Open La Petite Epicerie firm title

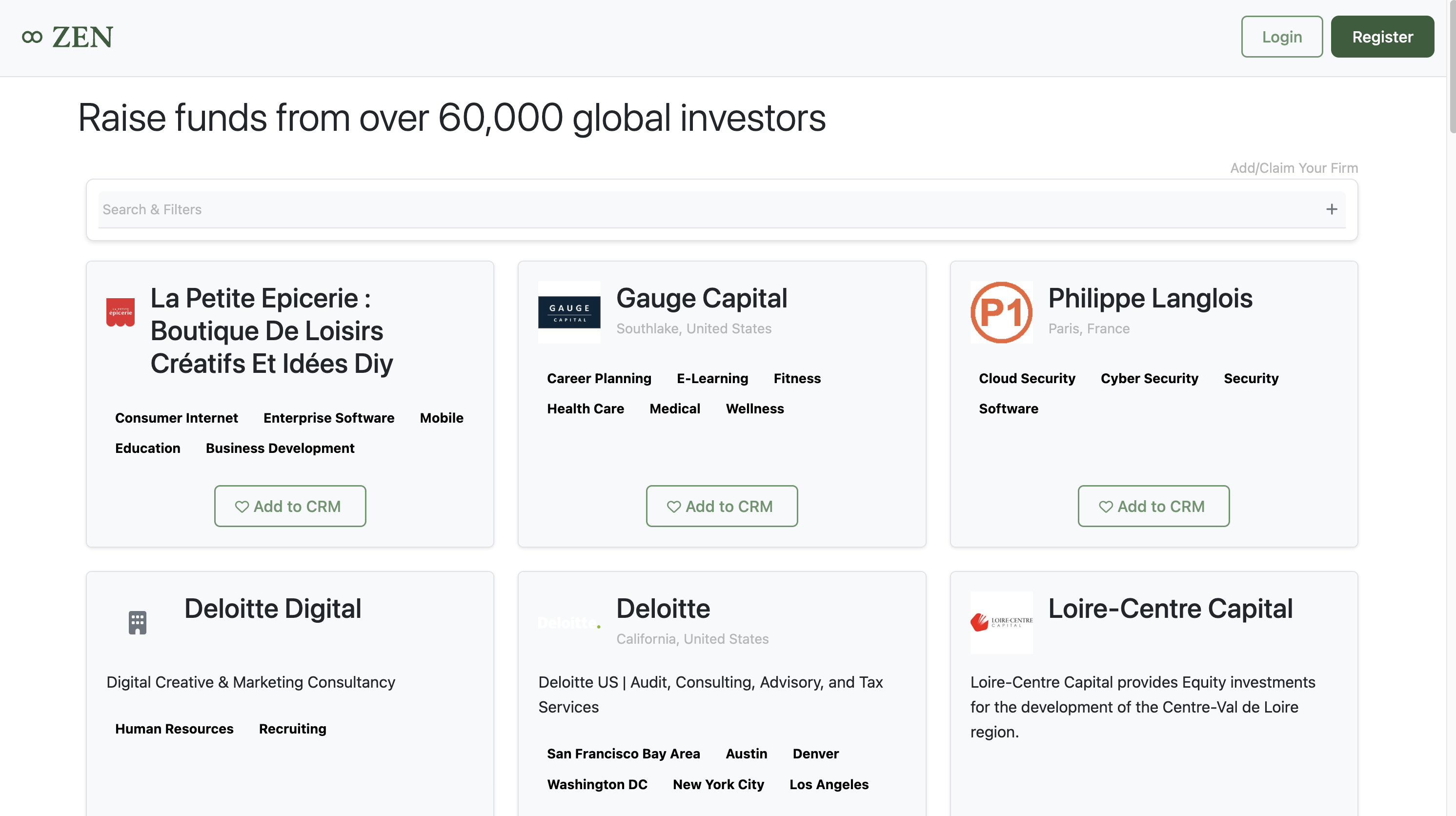point(272,331)
